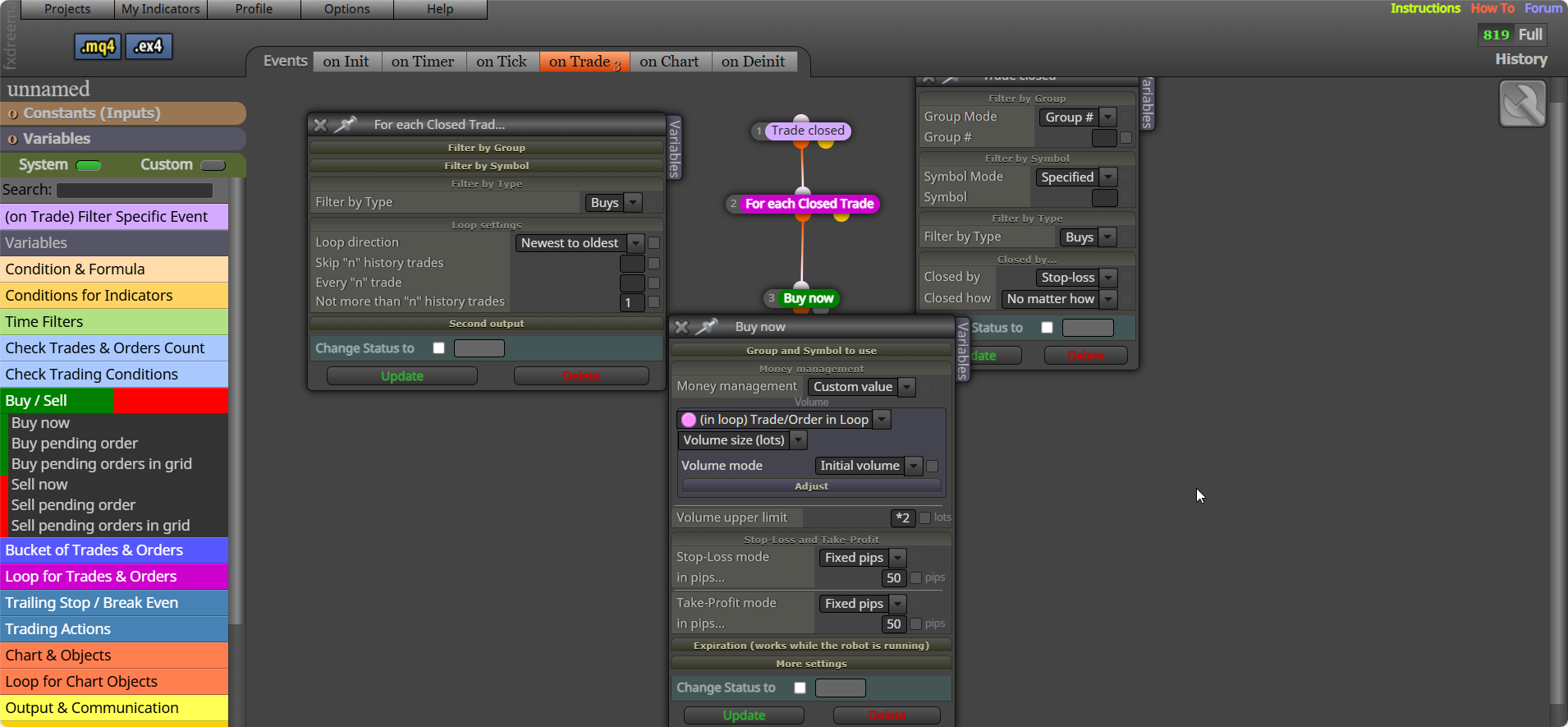Click Not more than n history trades field
This screenshot has height=727, width=1568.
pos(632,302)
